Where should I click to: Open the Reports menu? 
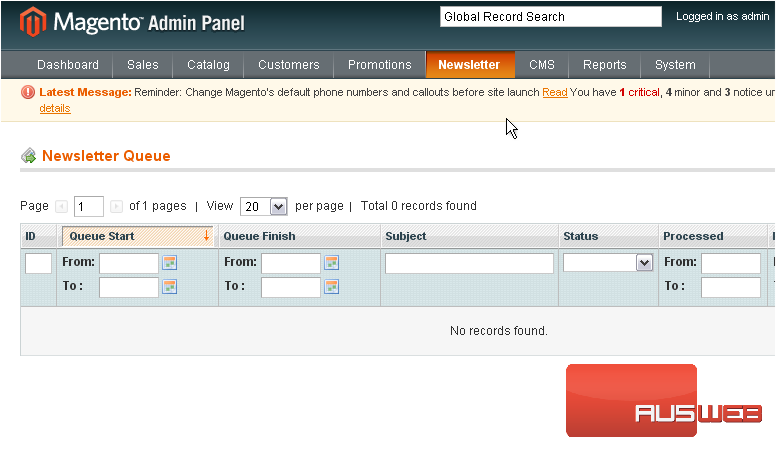point(605,65)
